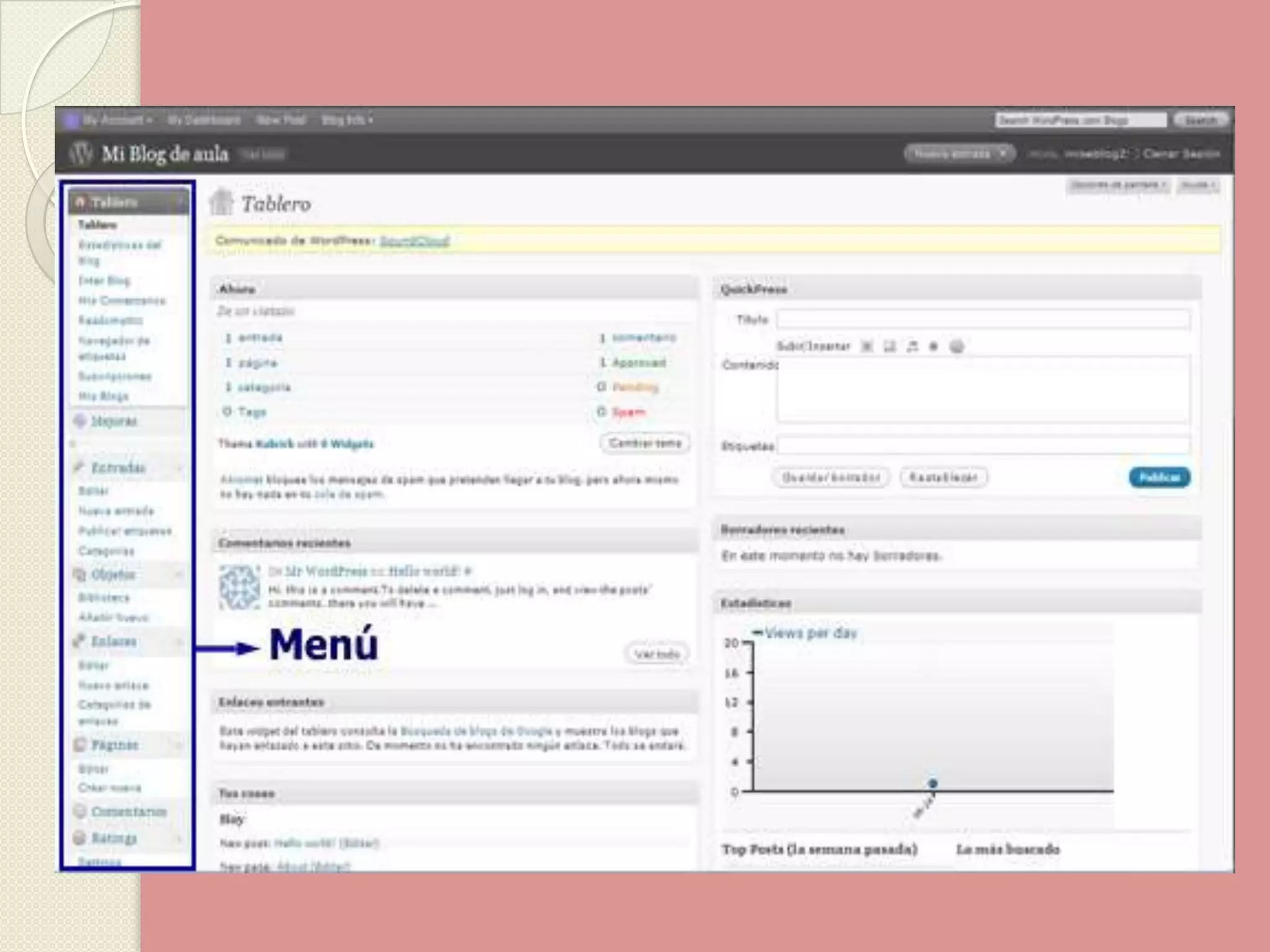Click the Páginas icon in sidebar
1270x952 pixels.
tap(79, 744)
